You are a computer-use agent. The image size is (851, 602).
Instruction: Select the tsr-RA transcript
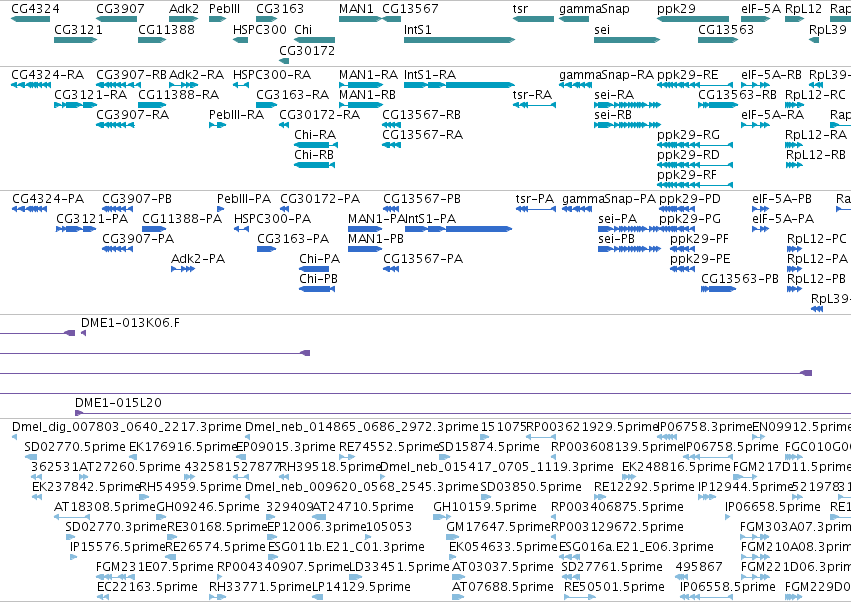(x=534, y=105)
